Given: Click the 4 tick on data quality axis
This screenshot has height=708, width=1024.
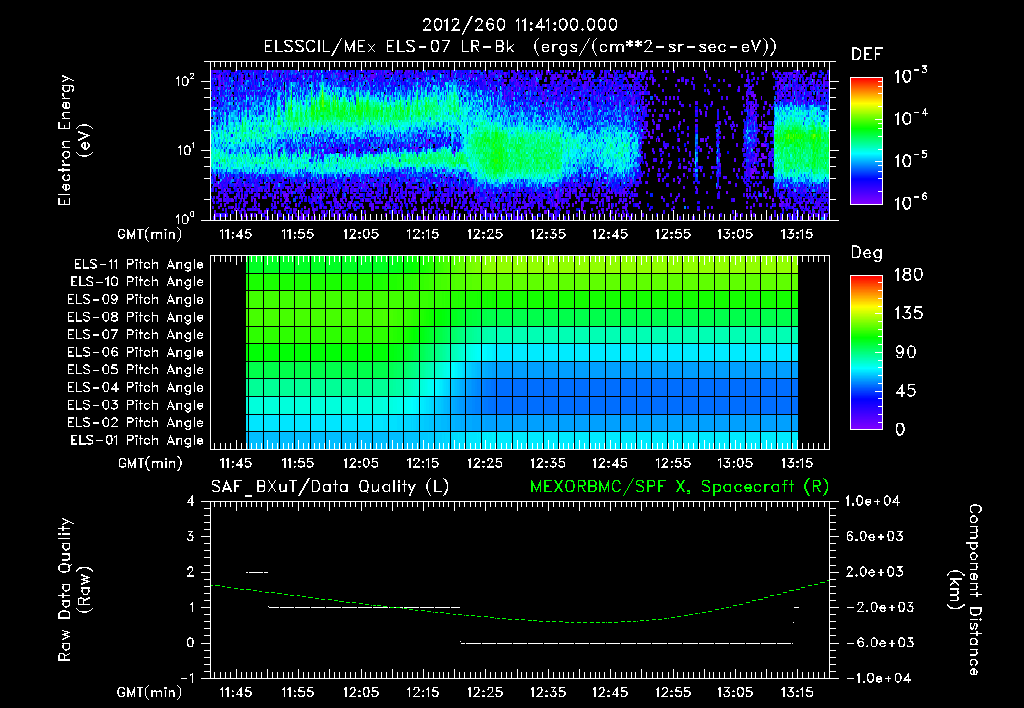Looking at the screenshot, I should click(x=191, y=502).
